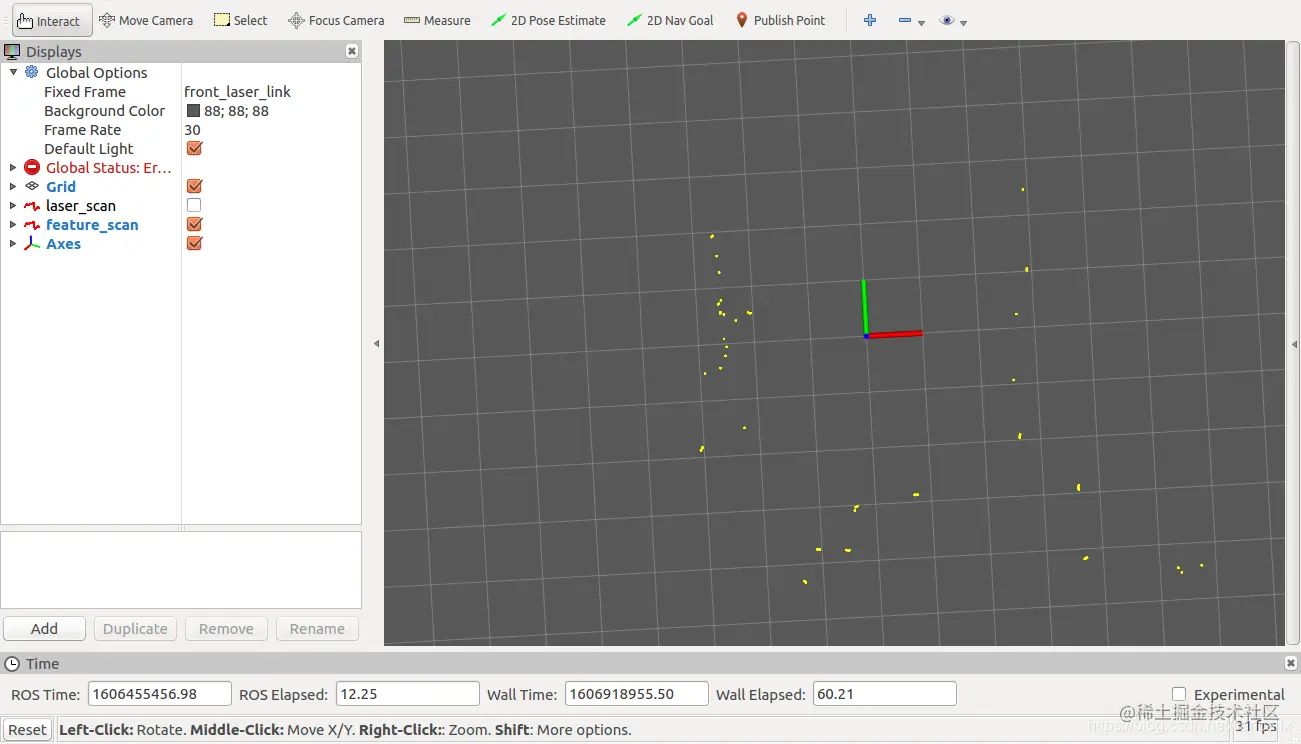The width and height of the screenshot is (1301, 744).
Task: Choose the Select tool
Action: tap(241, 20)
